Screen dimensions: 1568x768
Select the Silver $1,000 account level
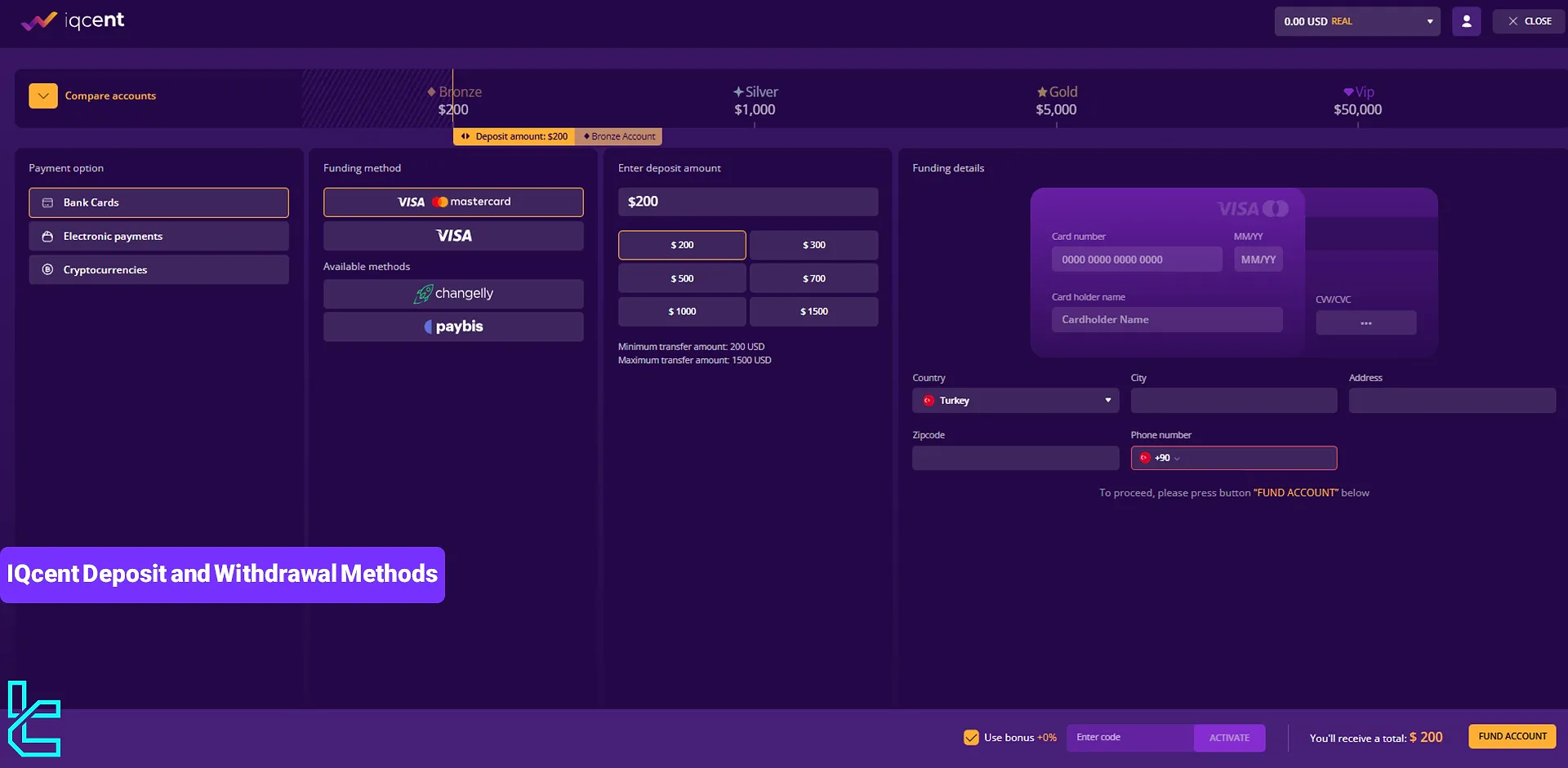(x=755, y=100)
